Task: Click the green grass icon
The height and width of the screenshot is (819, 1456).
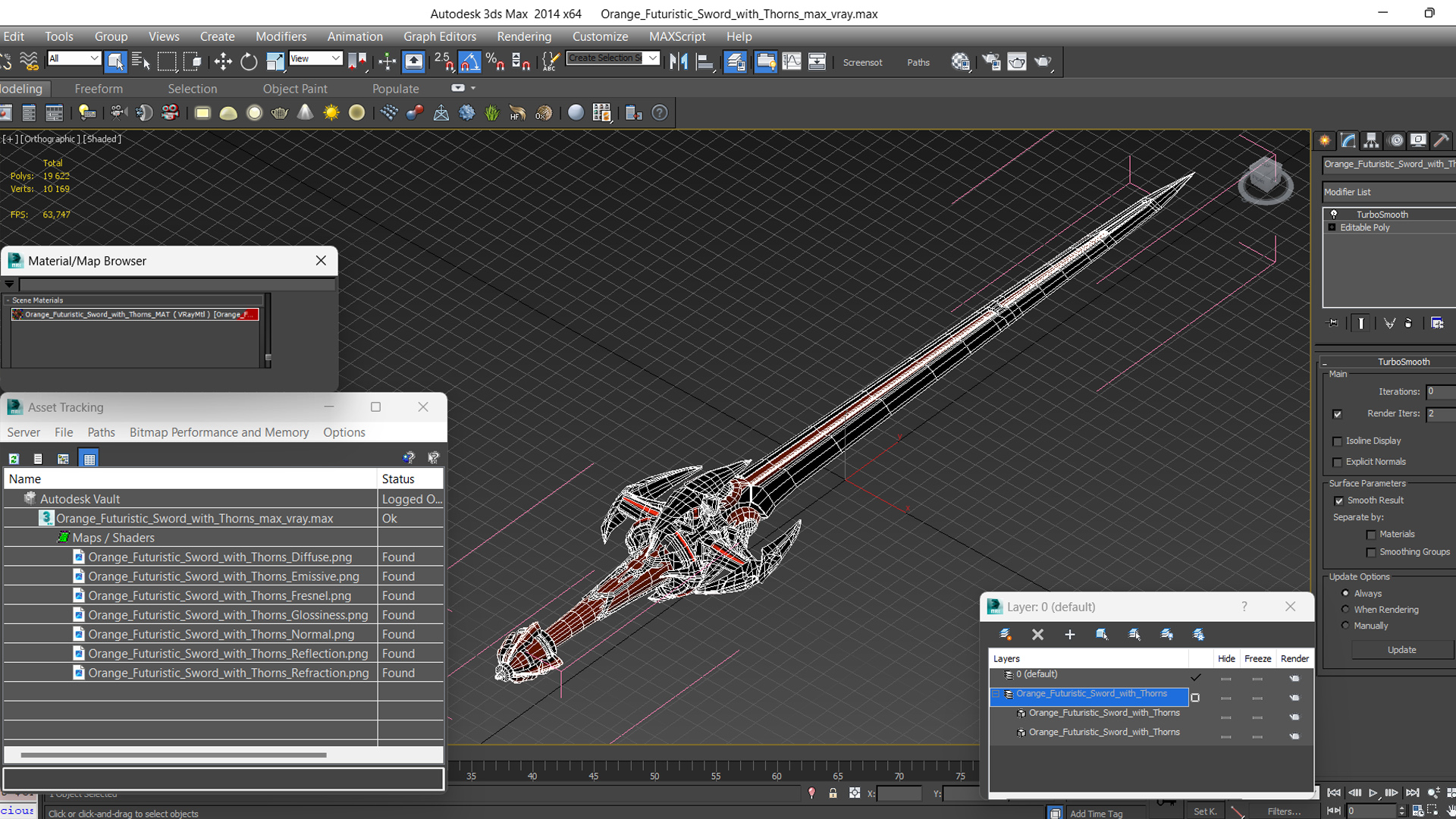Action: (x=492, y=113)
